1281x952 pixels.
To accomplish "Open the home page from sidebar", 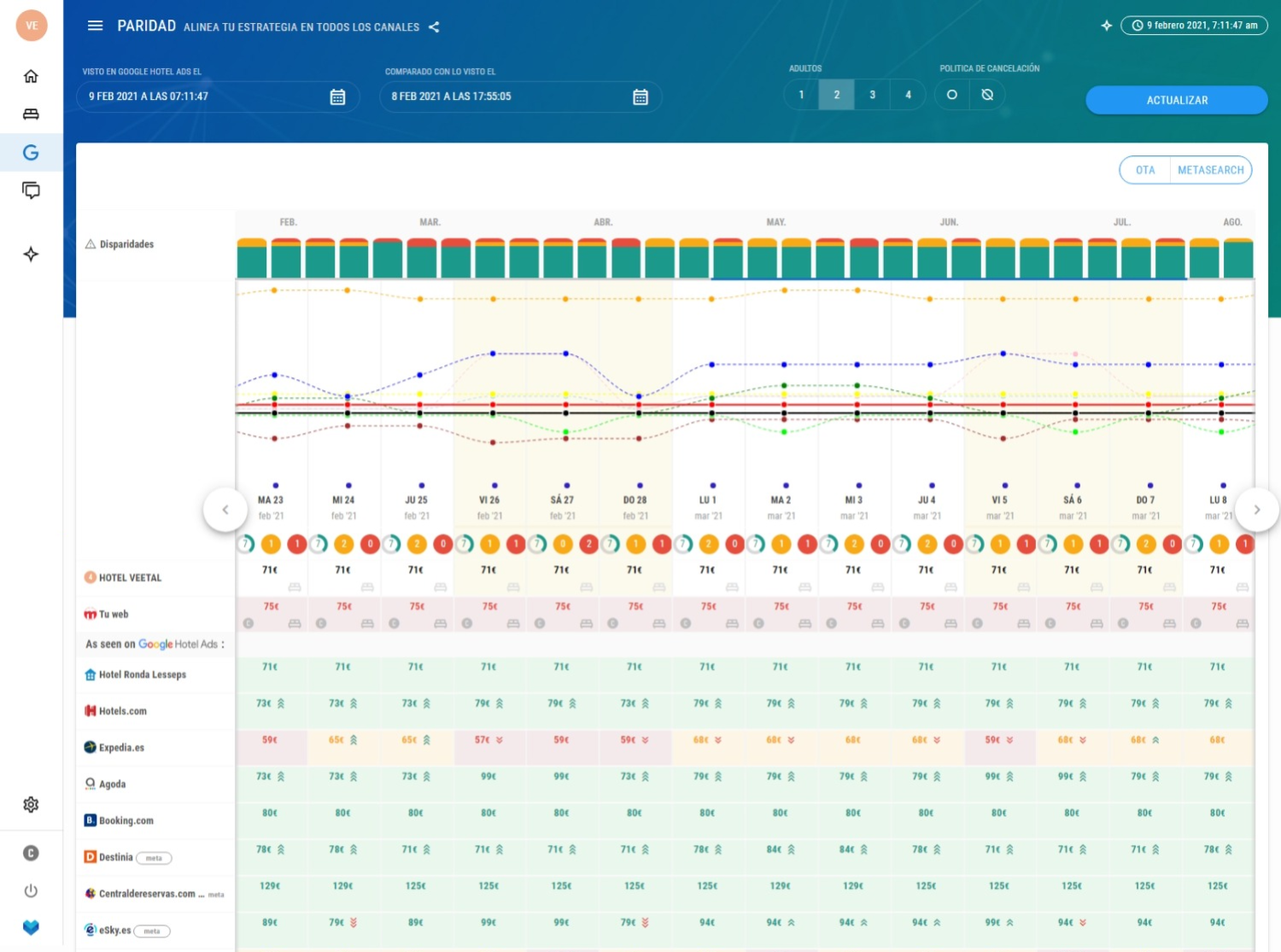I will (31, 77).
